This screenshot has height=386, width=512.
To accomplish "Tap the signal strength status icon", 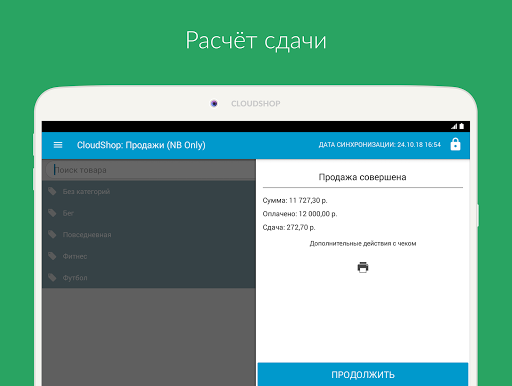I will click(x=454, y=126).
